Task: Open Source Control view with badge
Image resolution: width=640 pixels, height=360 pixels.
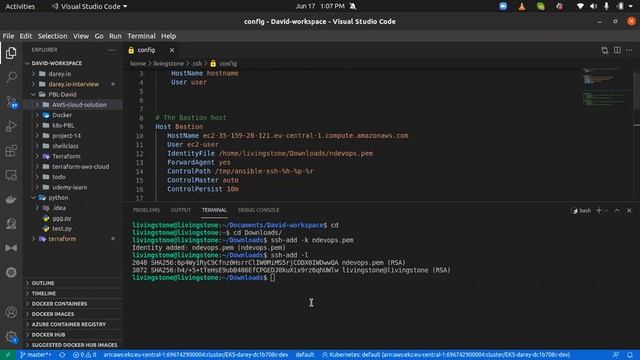Action: (11, 102)
